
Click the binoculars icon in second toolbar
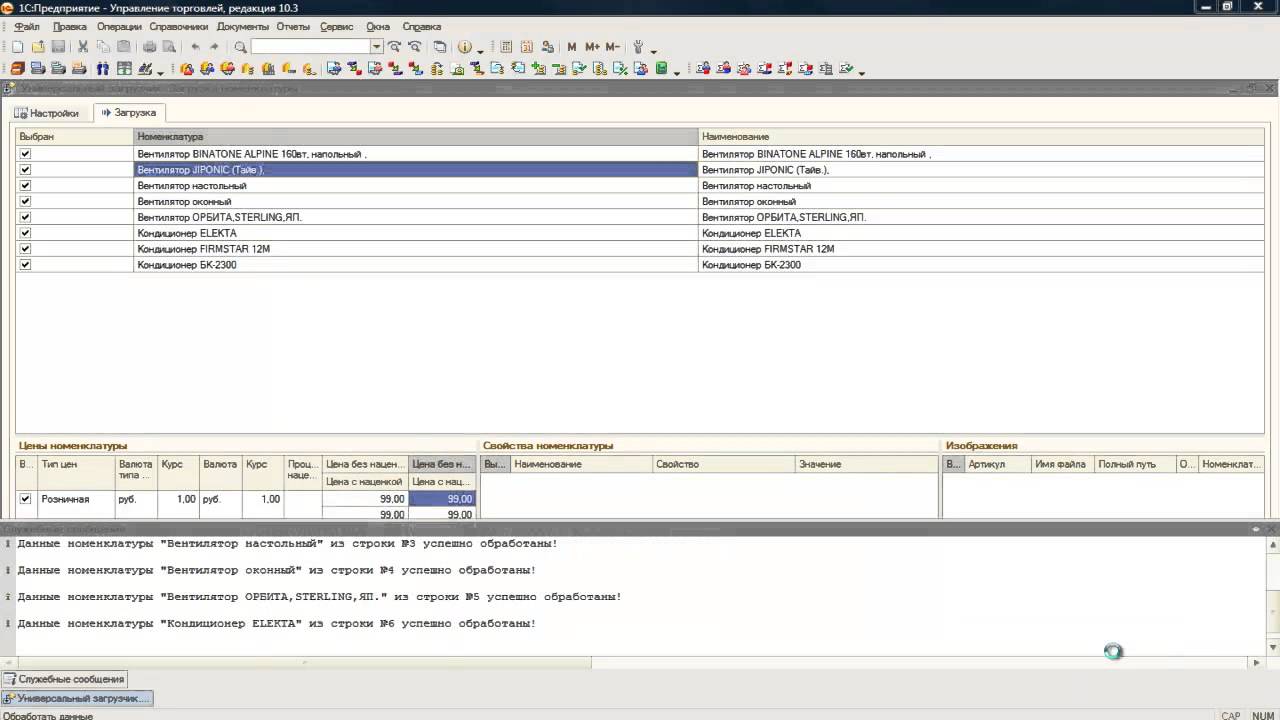pos(103,69)
